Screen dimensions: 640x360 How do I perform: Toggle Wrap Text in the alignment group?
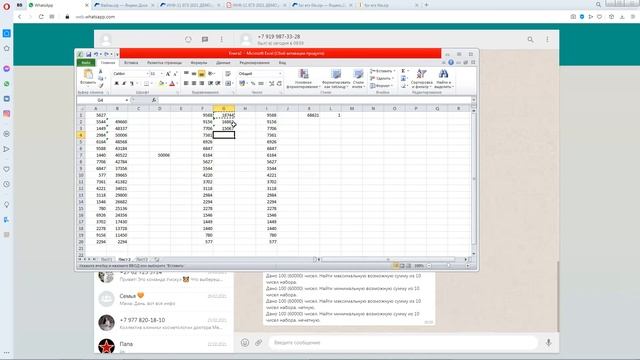coord(228,73)
